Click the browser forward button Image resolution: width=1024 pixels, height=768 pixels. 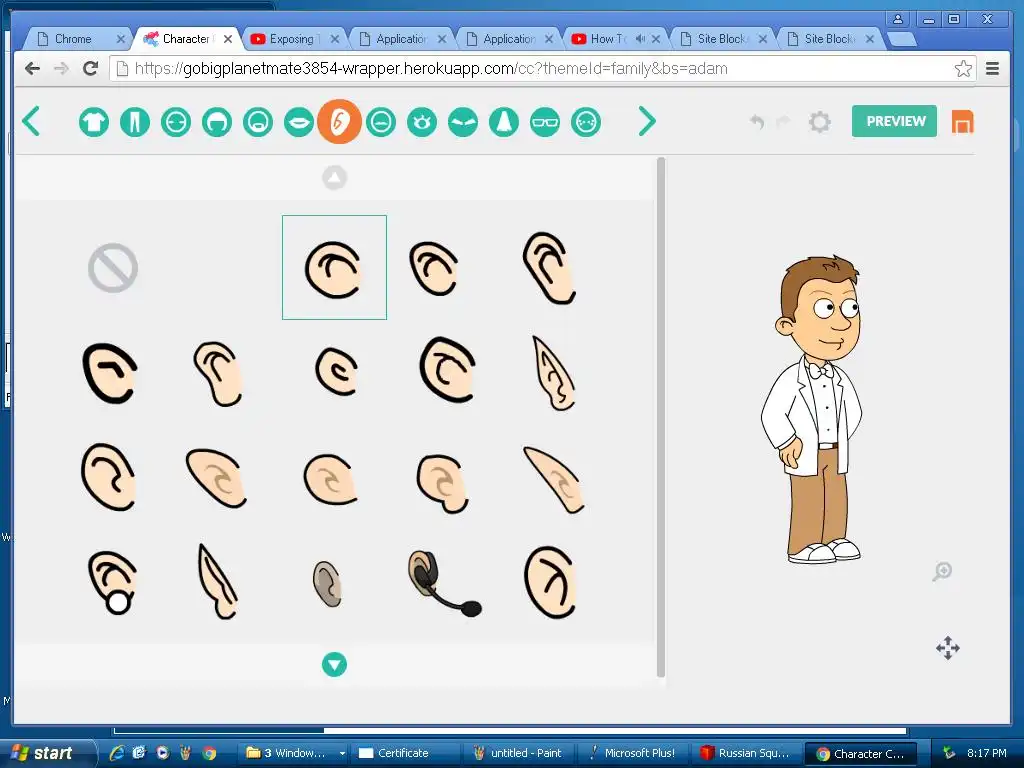tap(61, 69)
